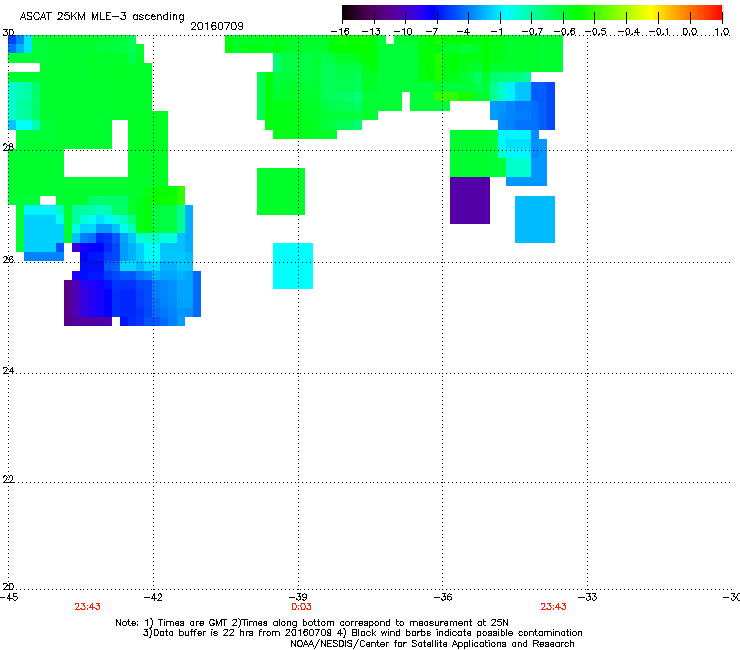Click the isolated green square left of -39
This screenshot has height=650, width=740.
pos(281,191)
